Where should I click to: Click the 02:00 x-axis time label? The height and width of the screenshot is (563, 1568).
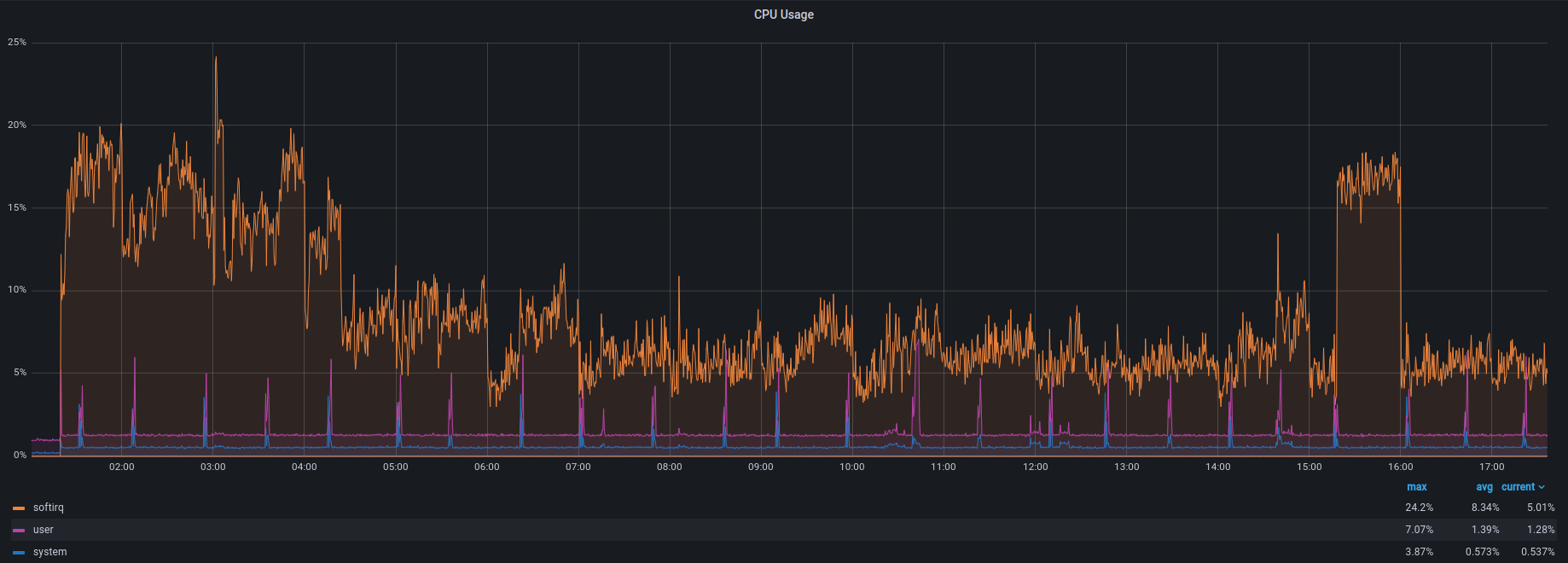pos(121,467)
